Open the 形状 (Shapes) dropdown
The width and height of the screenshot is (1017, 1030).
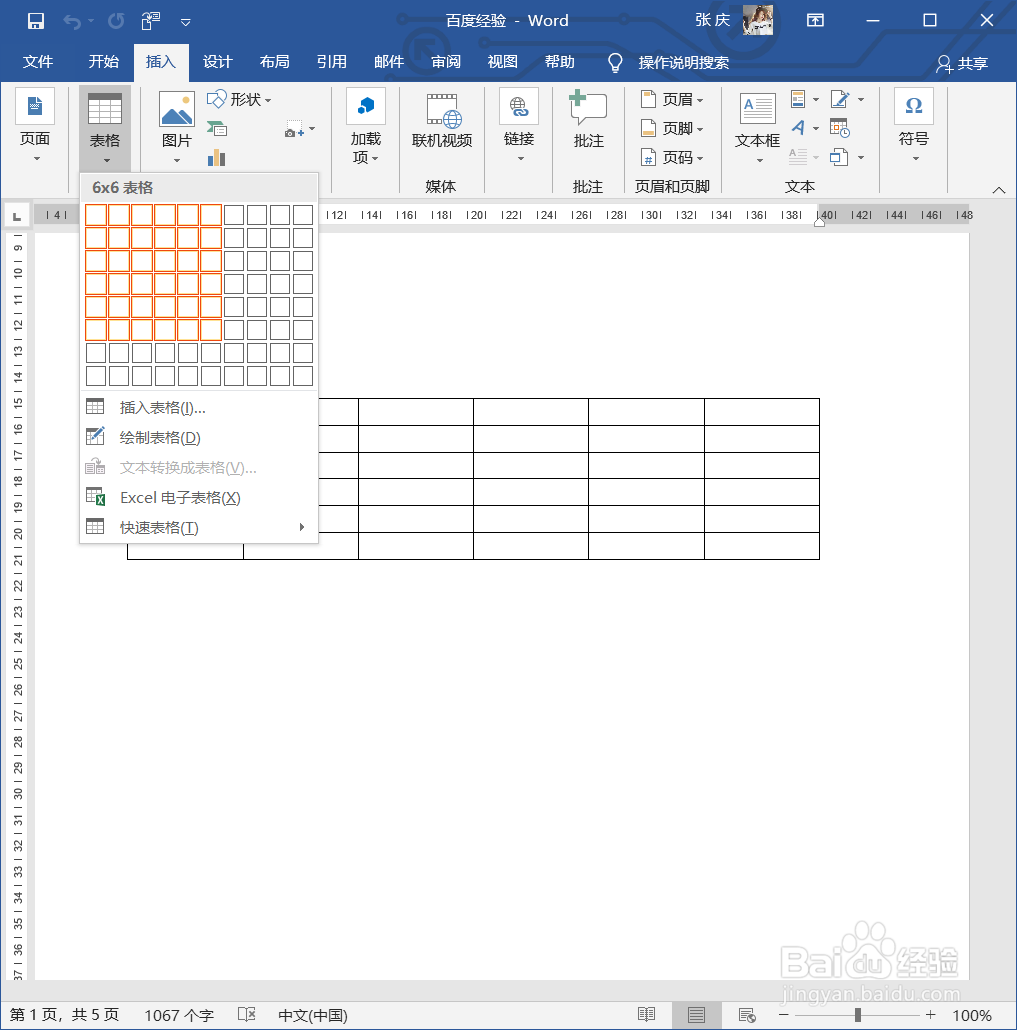coord(239,99)
